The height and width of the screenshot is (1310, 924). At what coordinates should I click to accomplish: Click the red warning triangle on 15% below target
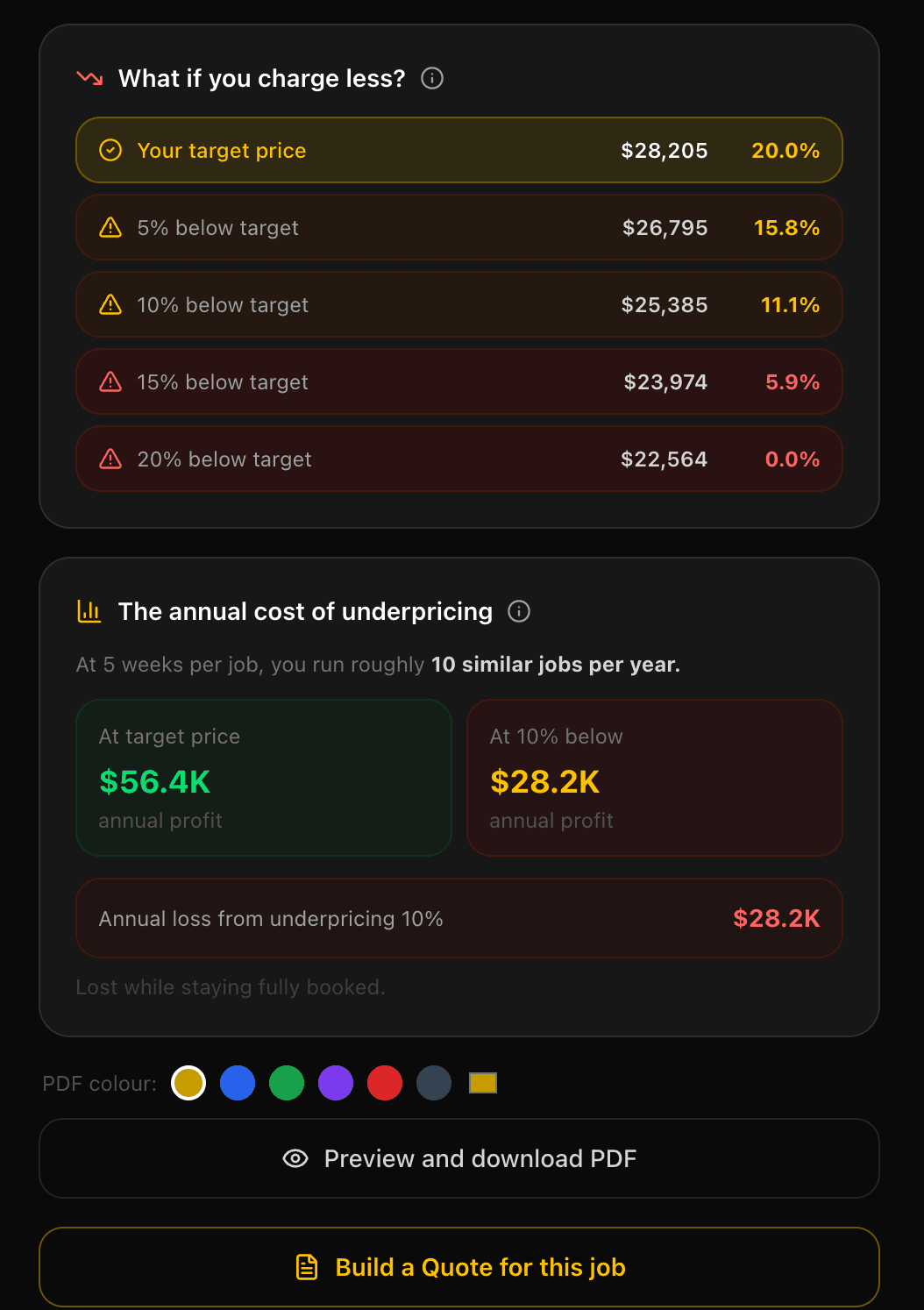tap(110, 381)
